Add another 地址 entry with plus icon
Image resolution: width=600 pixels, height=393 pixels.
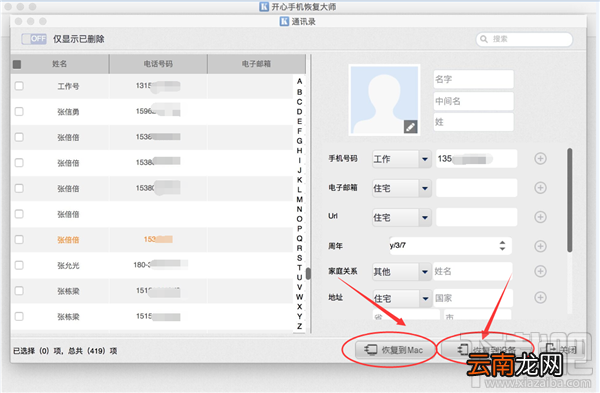click(x=540, y=297)
